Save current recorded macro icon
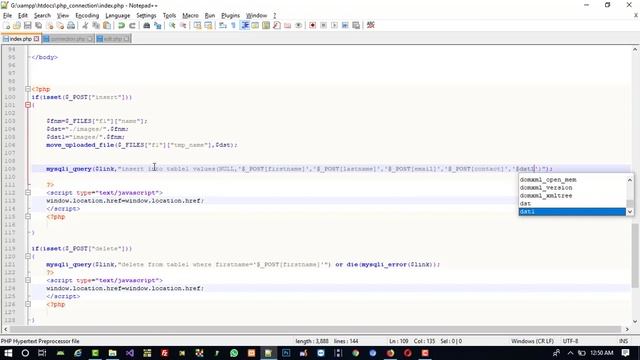The width and height of the screenshot is (640, 360). point(356,25)
